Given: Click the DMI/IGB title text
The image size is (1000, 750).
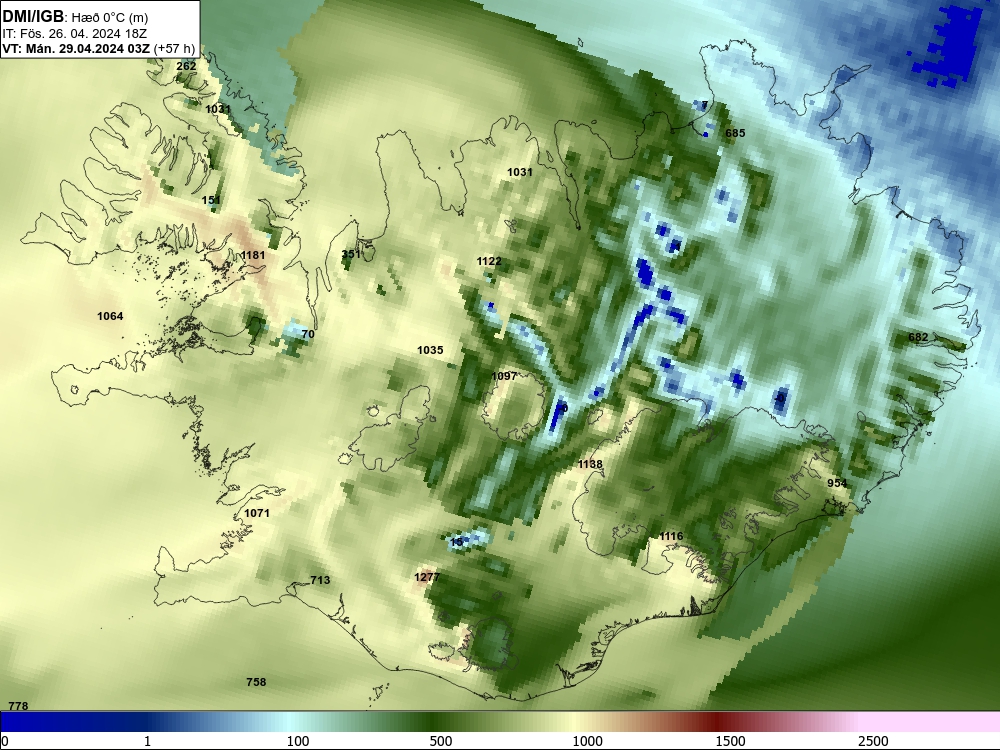Looking at the screenshot, I should pos(33,16).
